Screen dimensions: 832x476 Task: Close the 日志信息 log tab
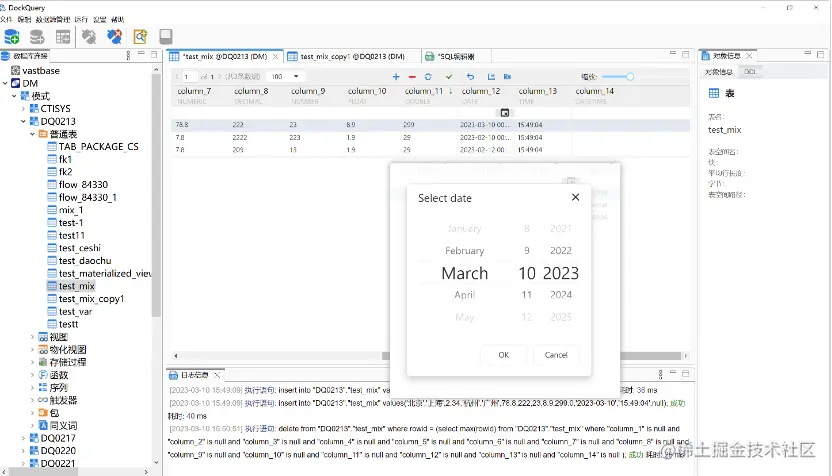pos(217,375)
